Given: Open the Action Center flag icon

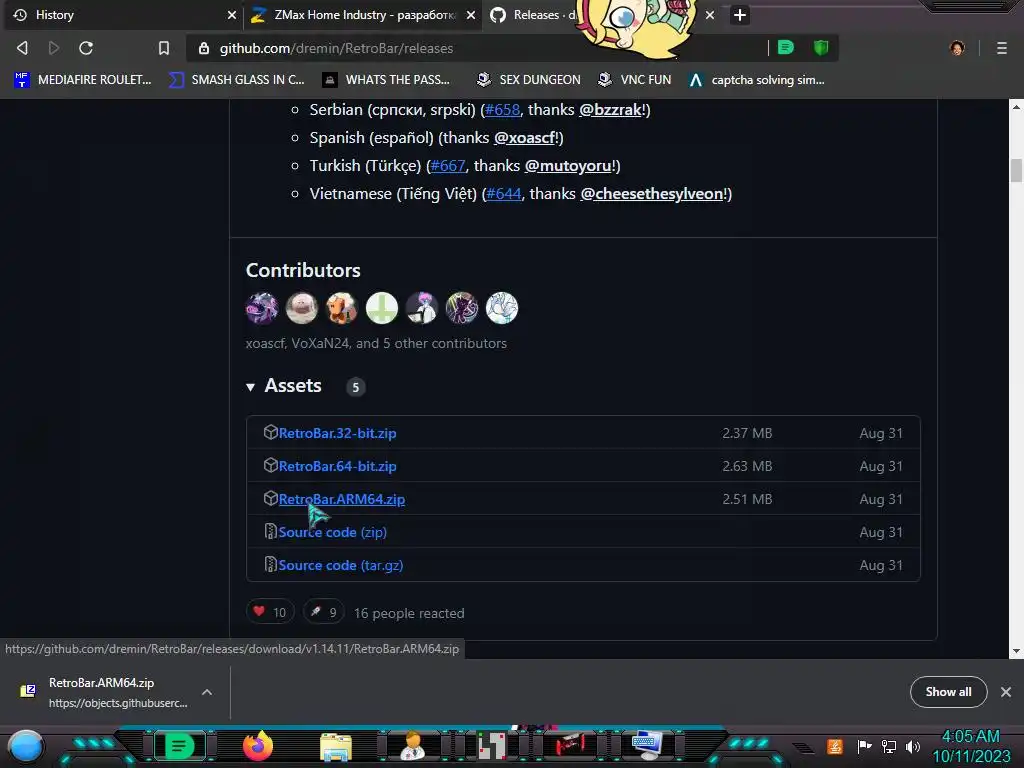Looking at the screenshot, I should click(x=864, y=746).
